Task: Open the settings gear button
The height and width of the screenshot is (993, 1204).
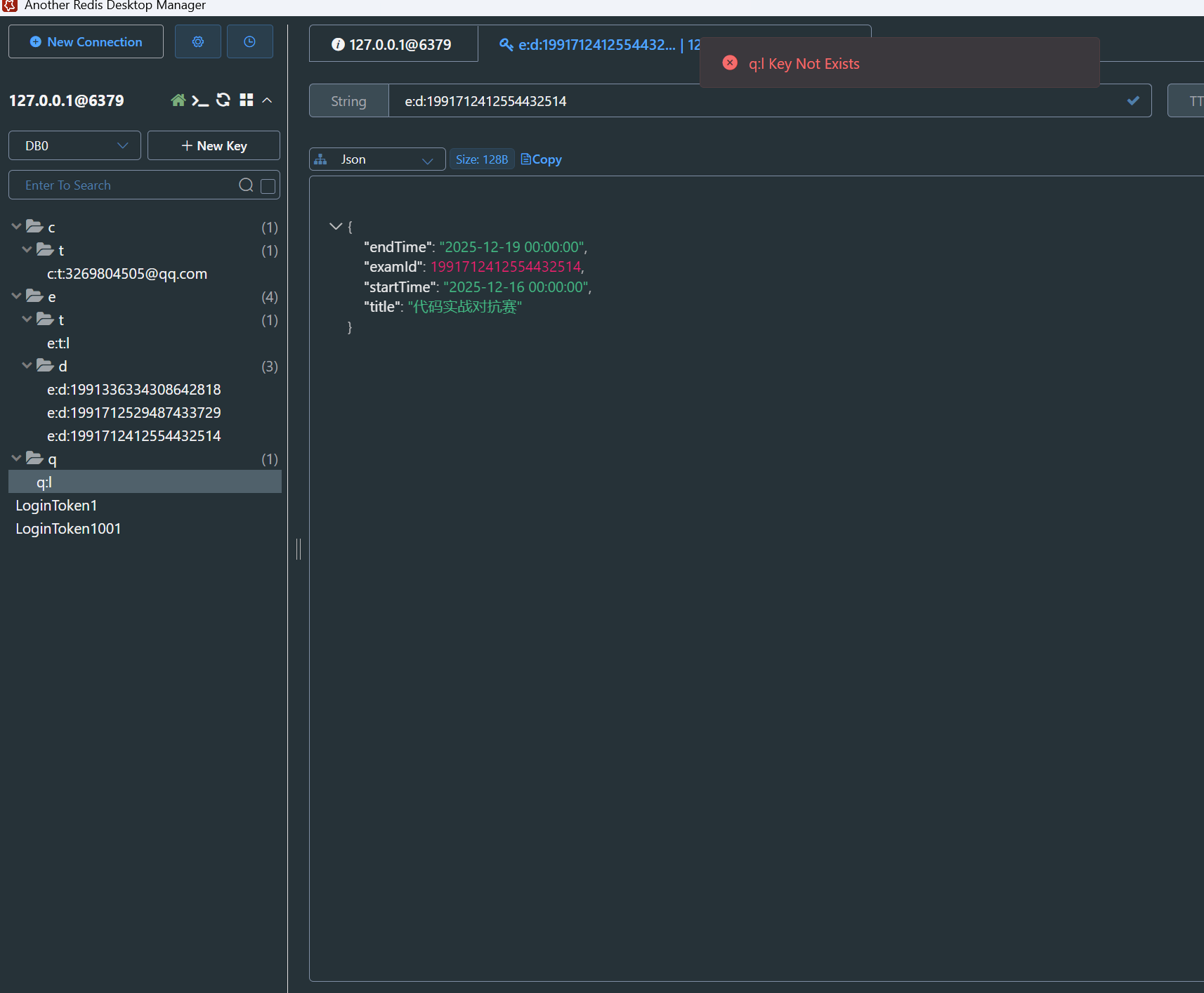Action: coord(198,41)
